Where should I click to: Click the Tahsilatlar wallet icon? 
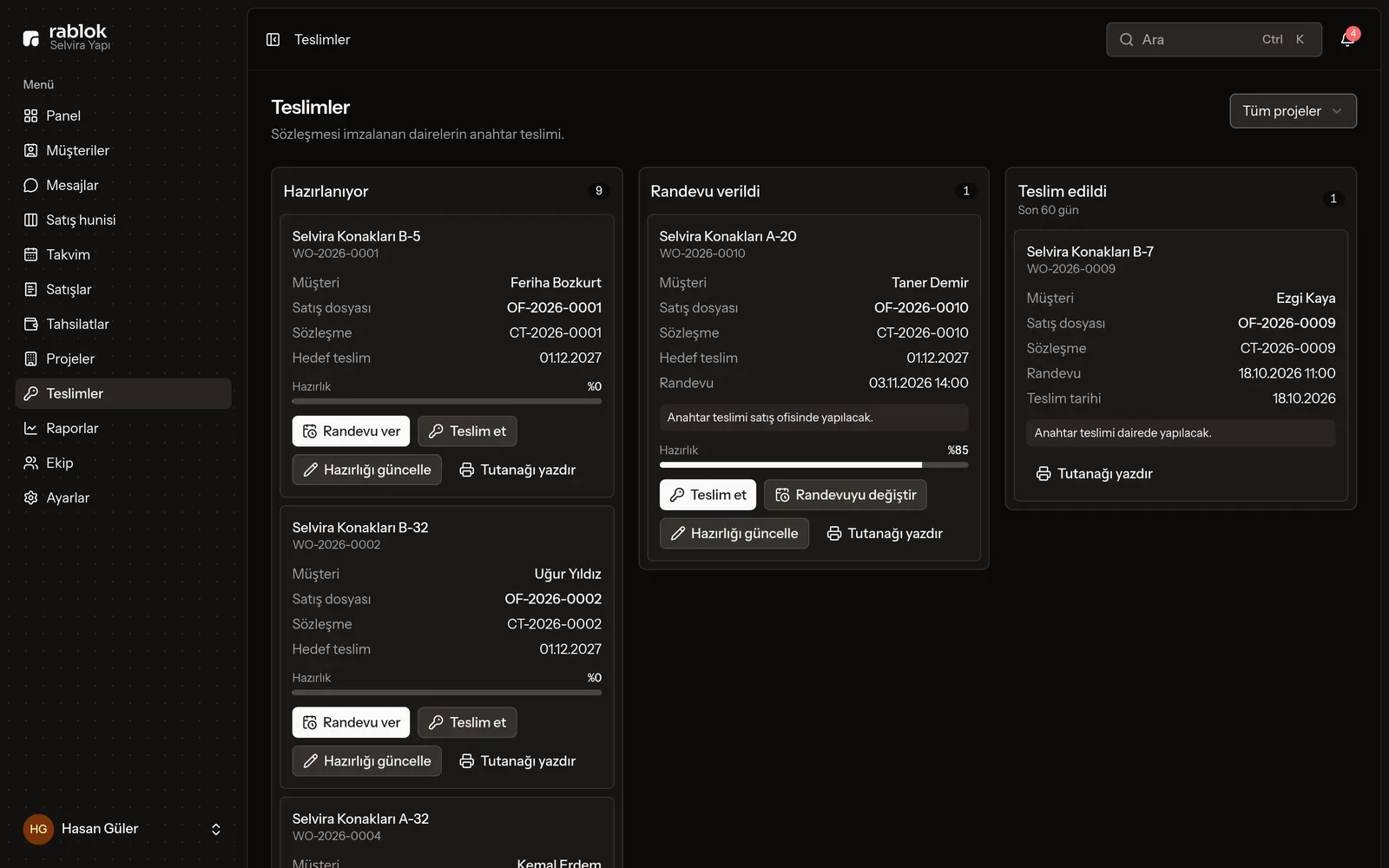click(31, 325)
